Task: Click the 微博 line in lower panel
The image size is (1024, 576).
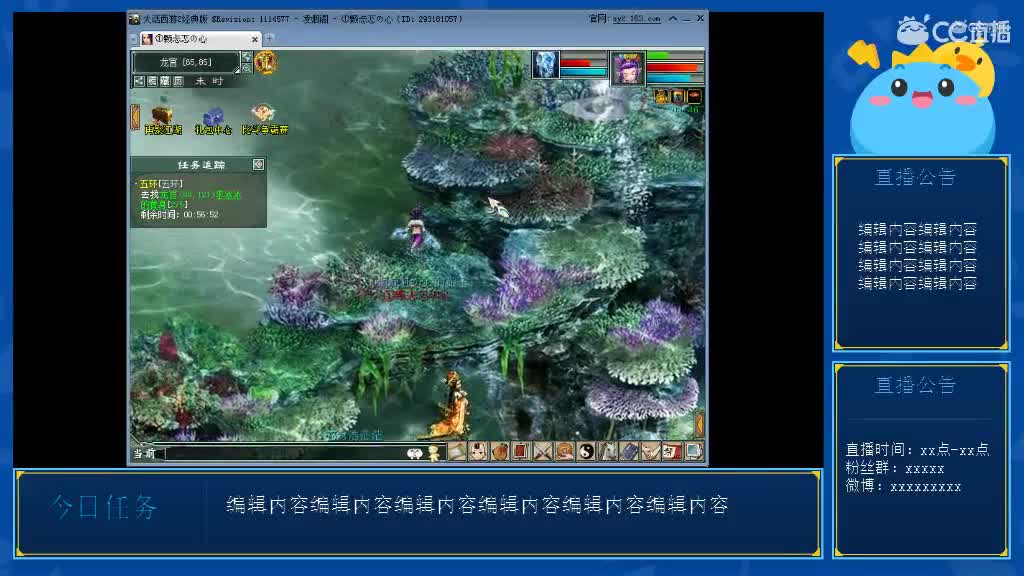Action: [x=903, y=487]
